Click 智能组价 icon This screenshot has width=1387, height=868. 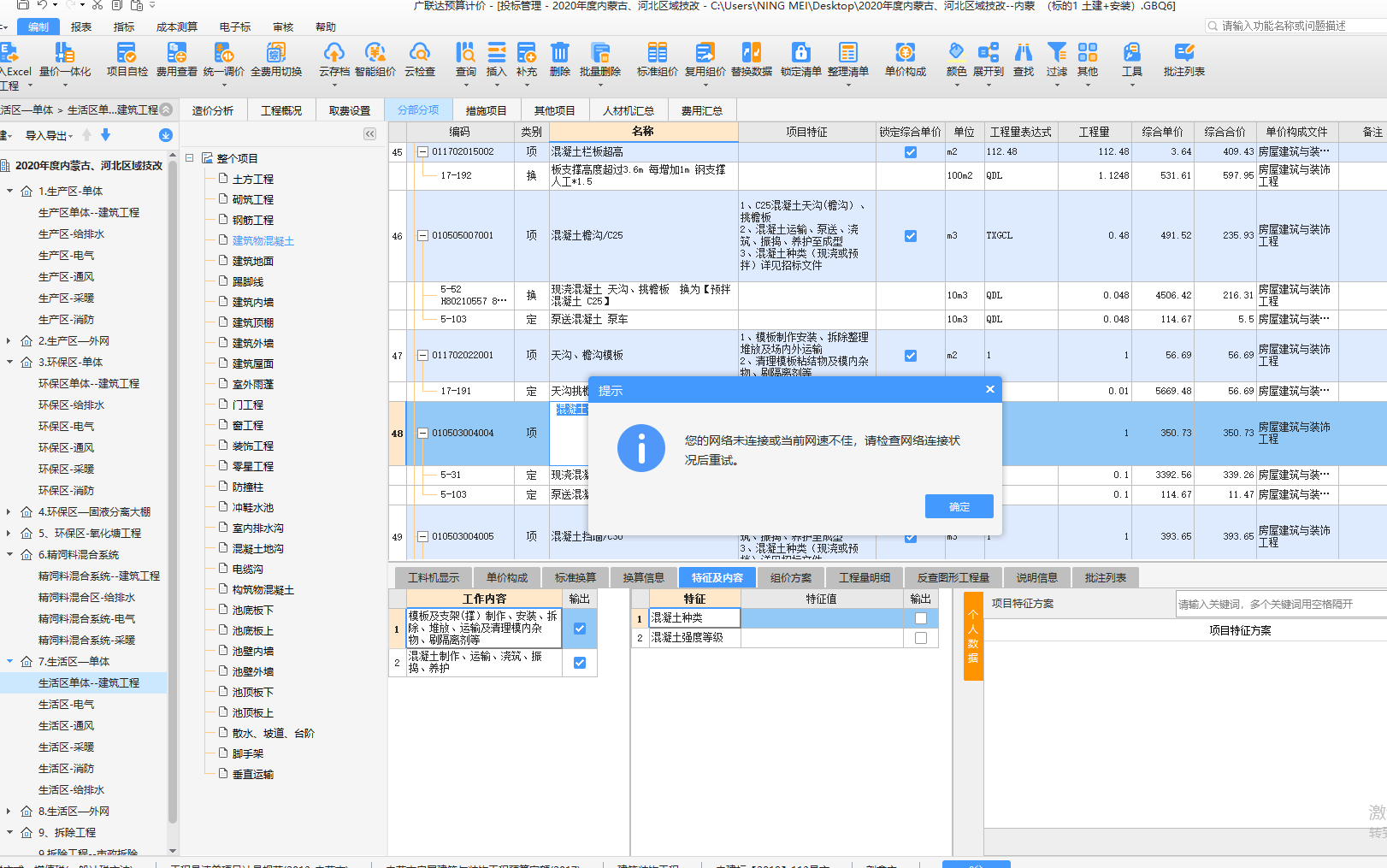375,59
